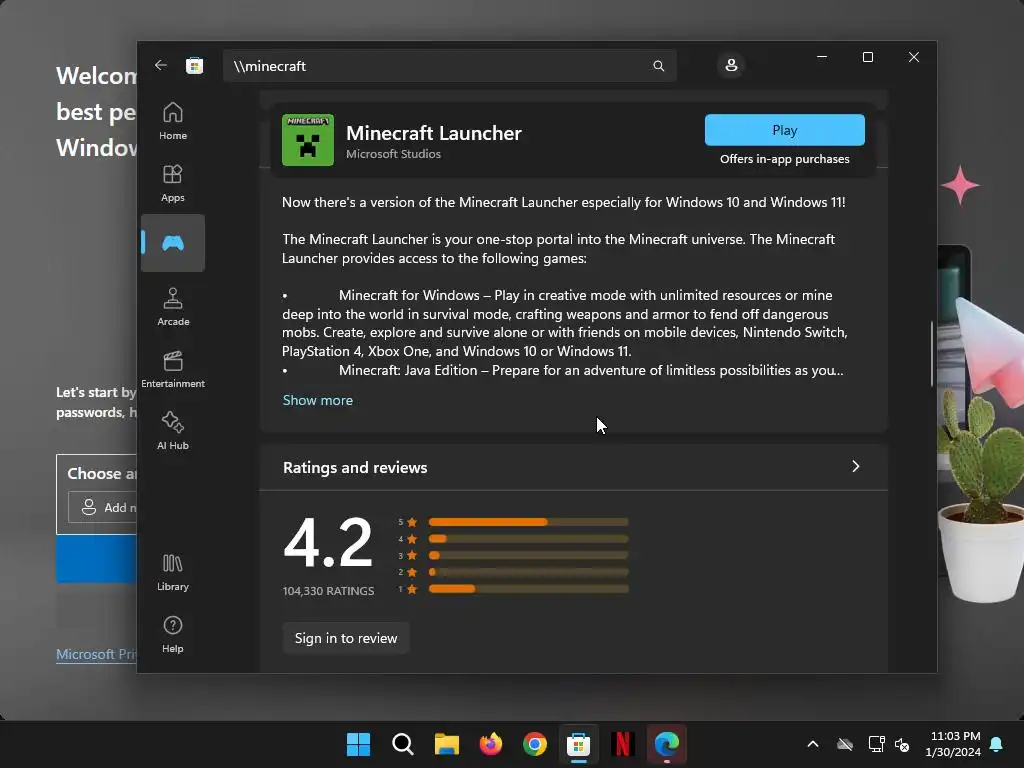The image size is (1024, 768).
Task: Click the Offers in-app purchases text
Action: tap(784, 159)
